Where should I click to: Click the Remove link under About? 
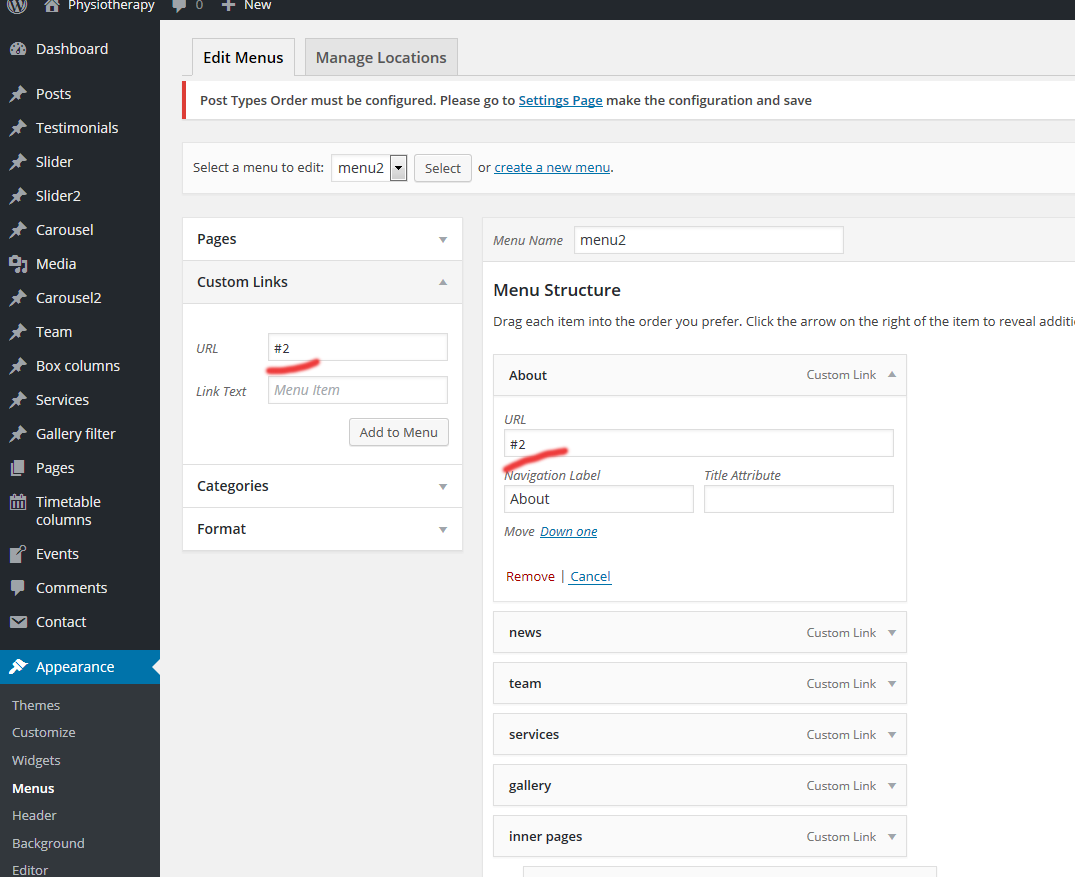[x=530, y=577]
